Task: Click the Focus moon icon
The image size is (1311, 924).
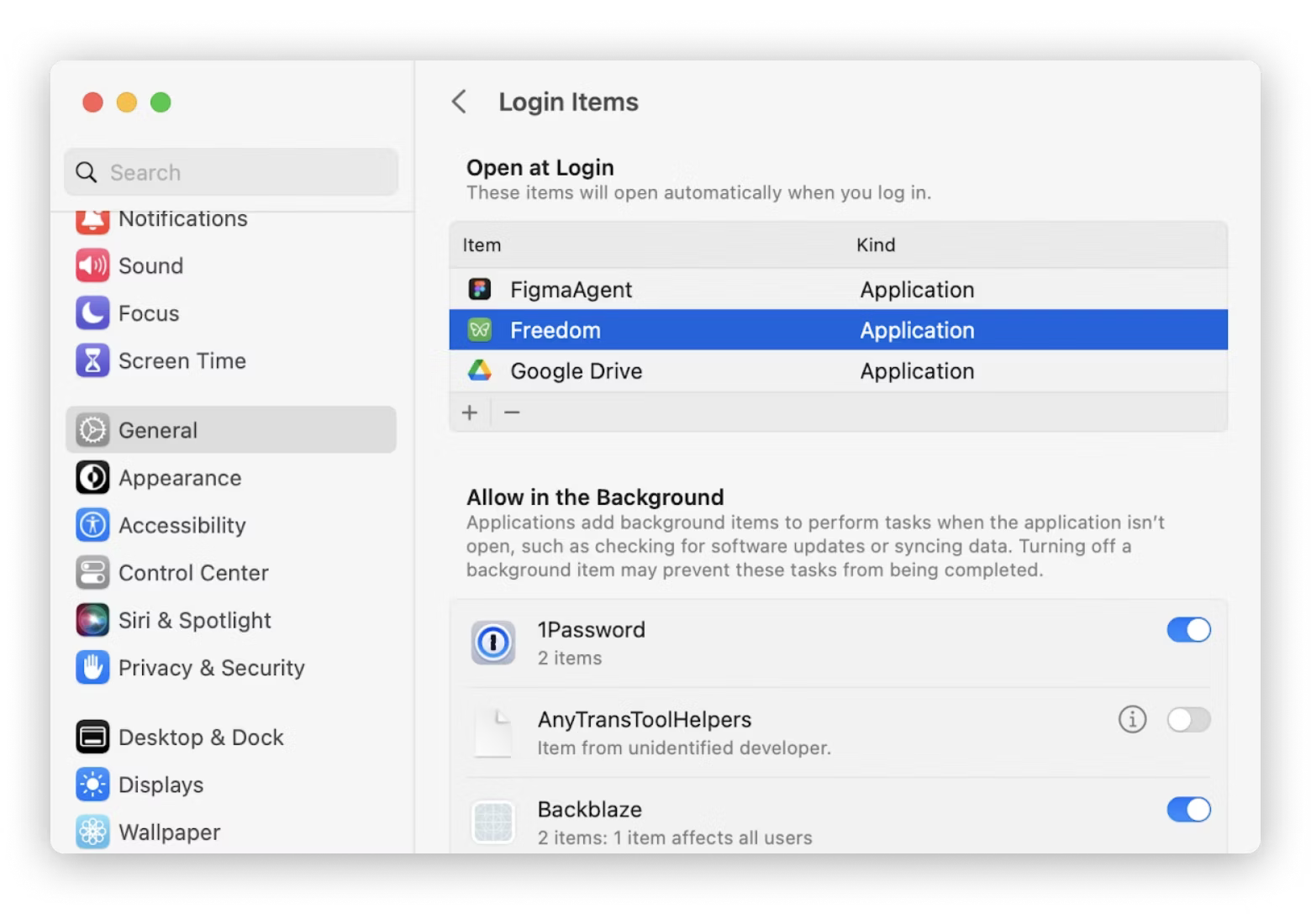Action: pos(92,313)
